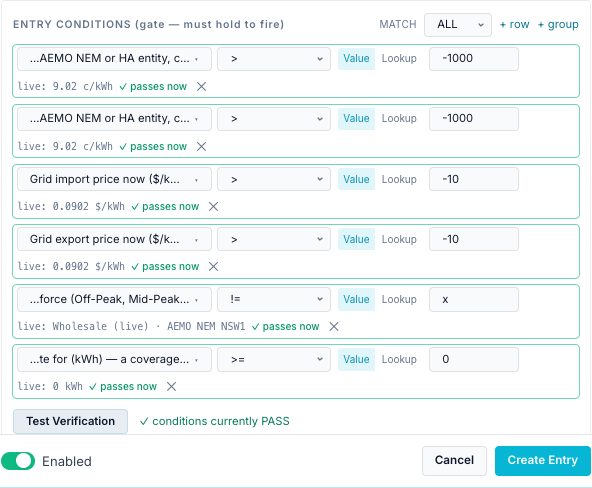
Task: Edit -10 value for Grid import price
Action: click(x=474, y=179)
